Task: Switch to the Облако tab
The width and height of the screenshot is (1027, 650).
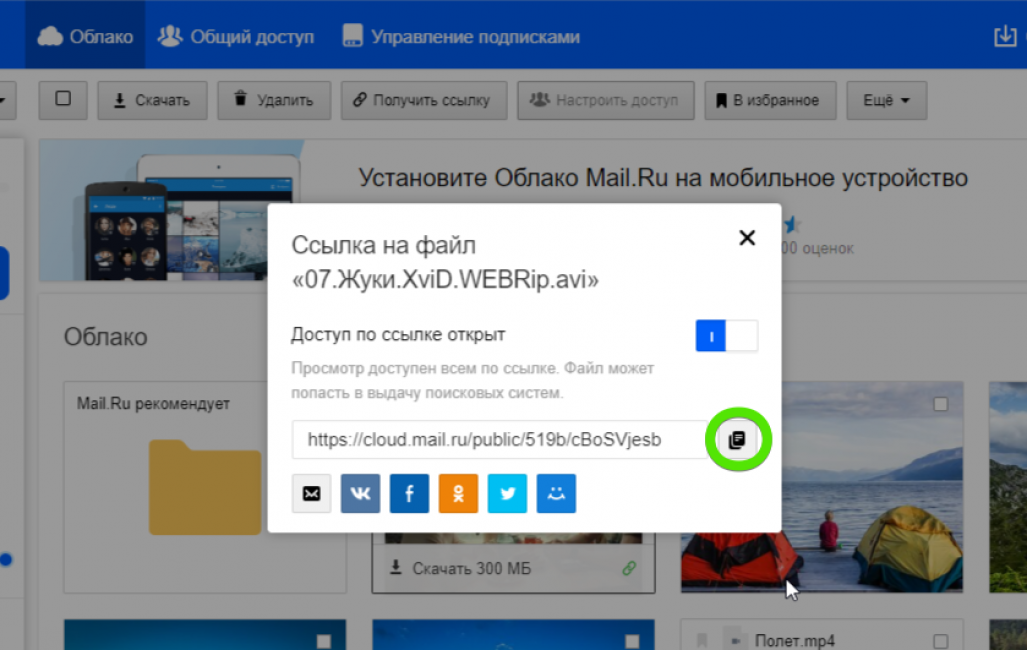Action: 86,37
